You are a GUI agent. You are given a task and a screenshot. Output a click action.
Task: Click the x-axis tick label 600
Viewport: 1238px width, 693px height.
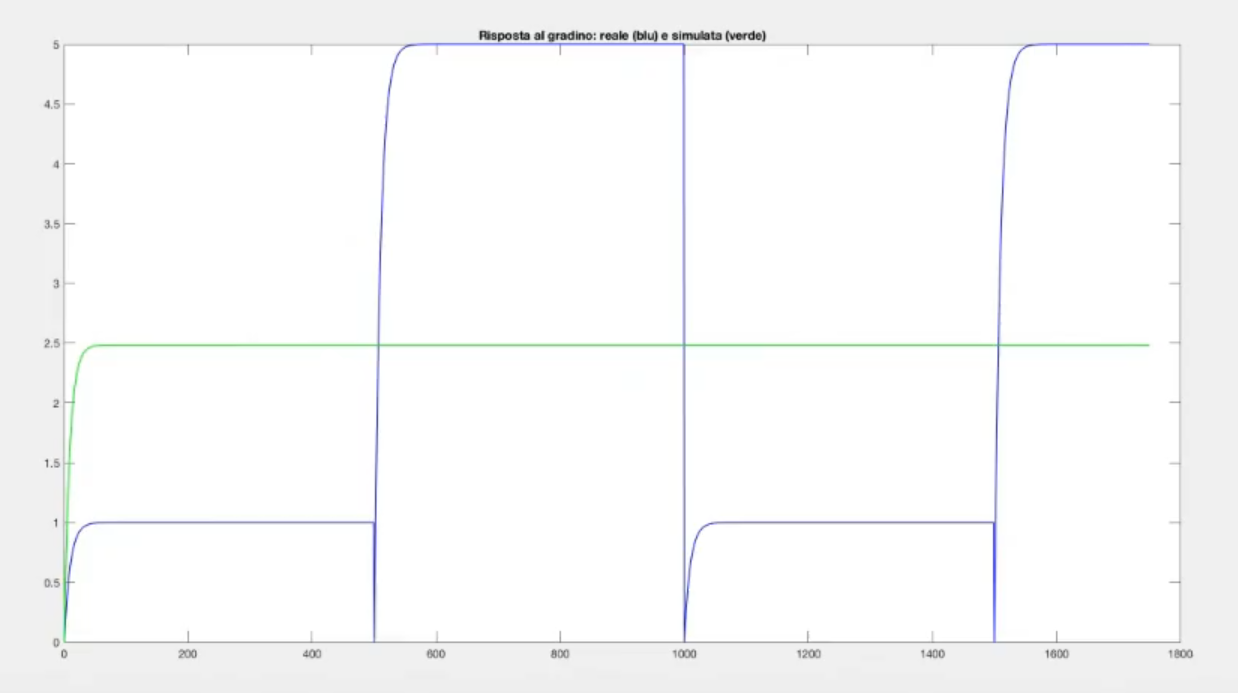coord(436,656)
